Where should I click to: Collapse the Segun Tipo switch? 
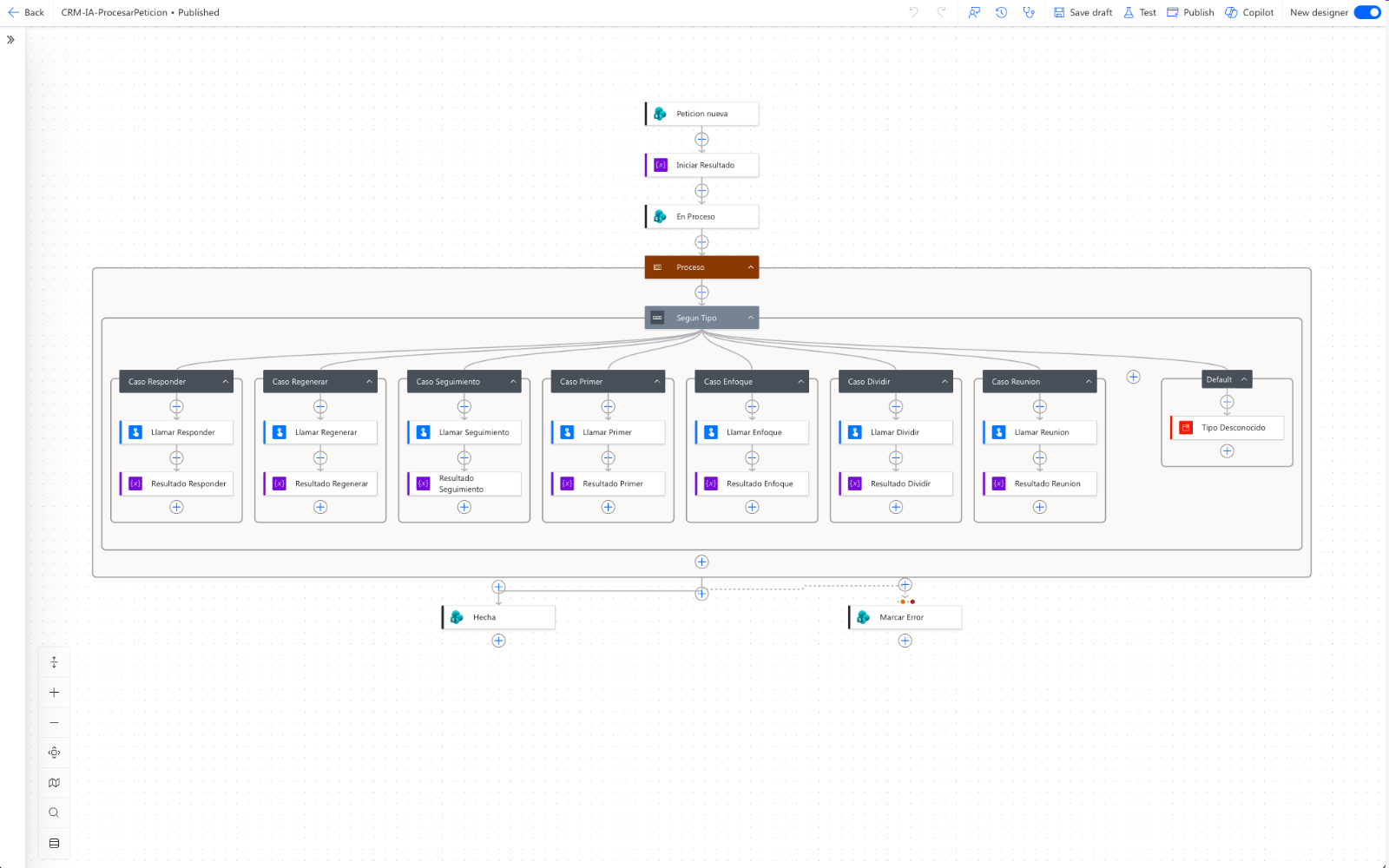click(751, 318)
